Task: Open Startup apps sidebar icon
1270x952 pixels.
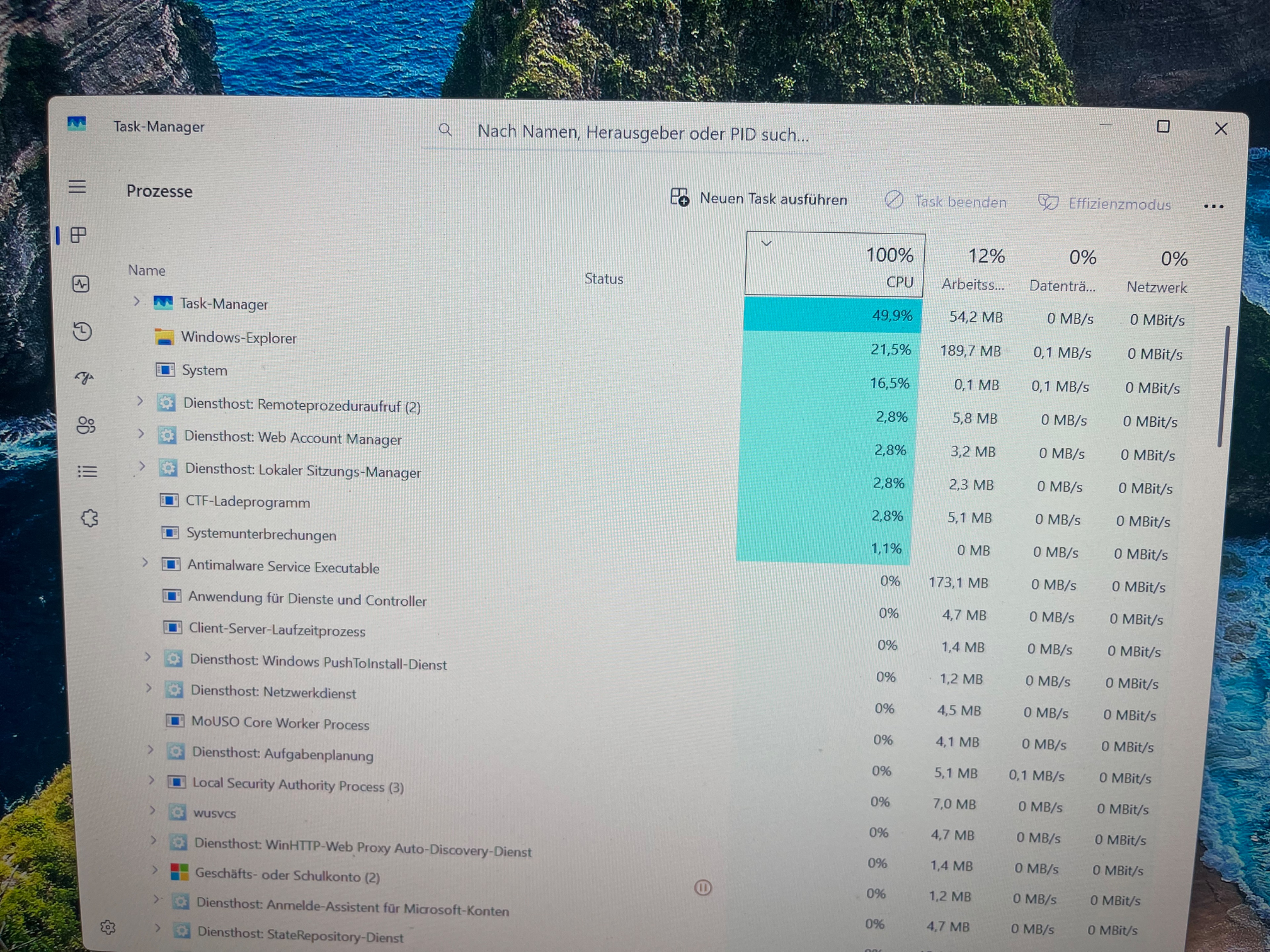Action: tap(84, 377)
